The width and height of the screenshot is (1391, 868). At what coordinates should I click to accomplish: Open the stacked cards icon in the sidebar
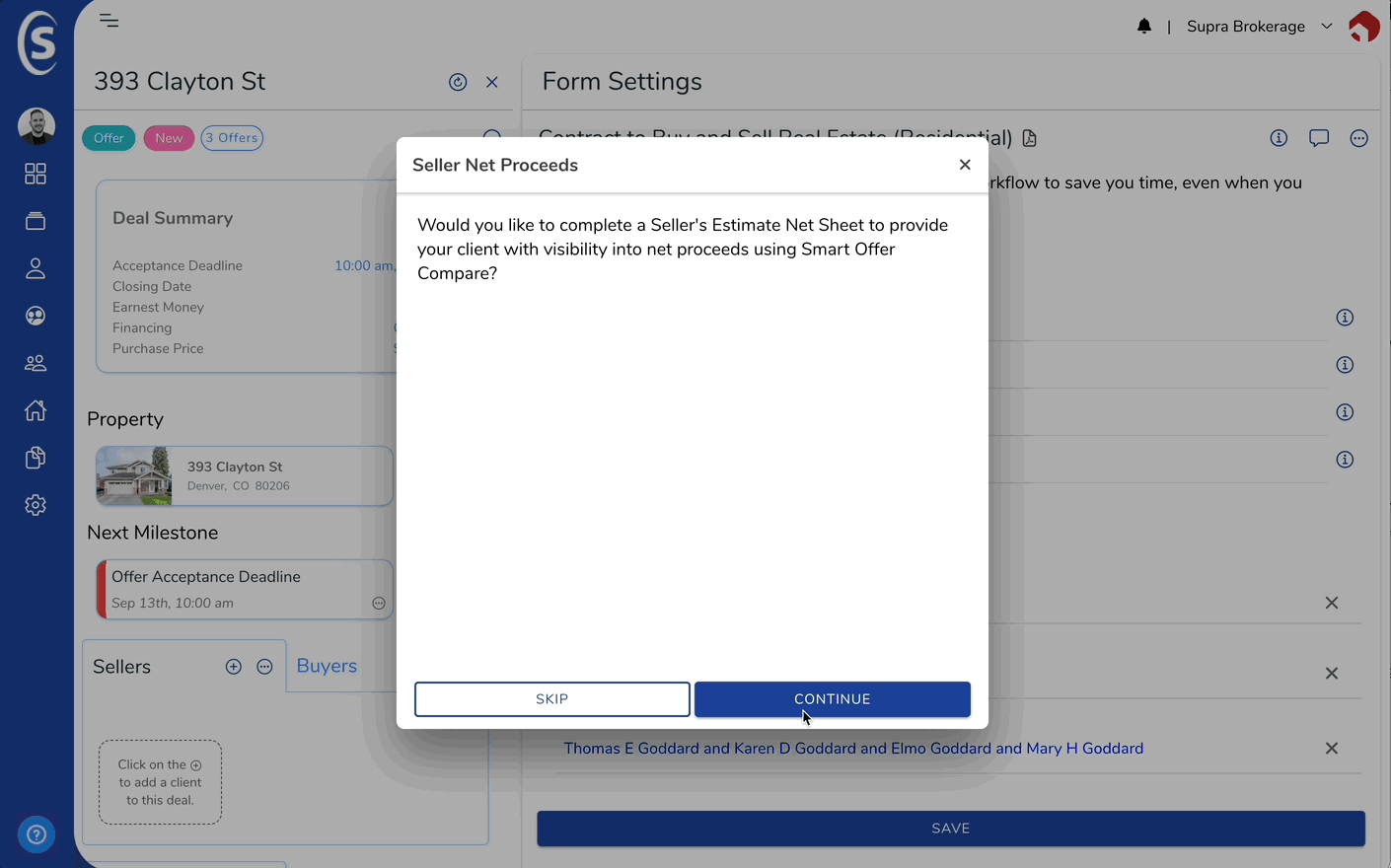(36, 221)
